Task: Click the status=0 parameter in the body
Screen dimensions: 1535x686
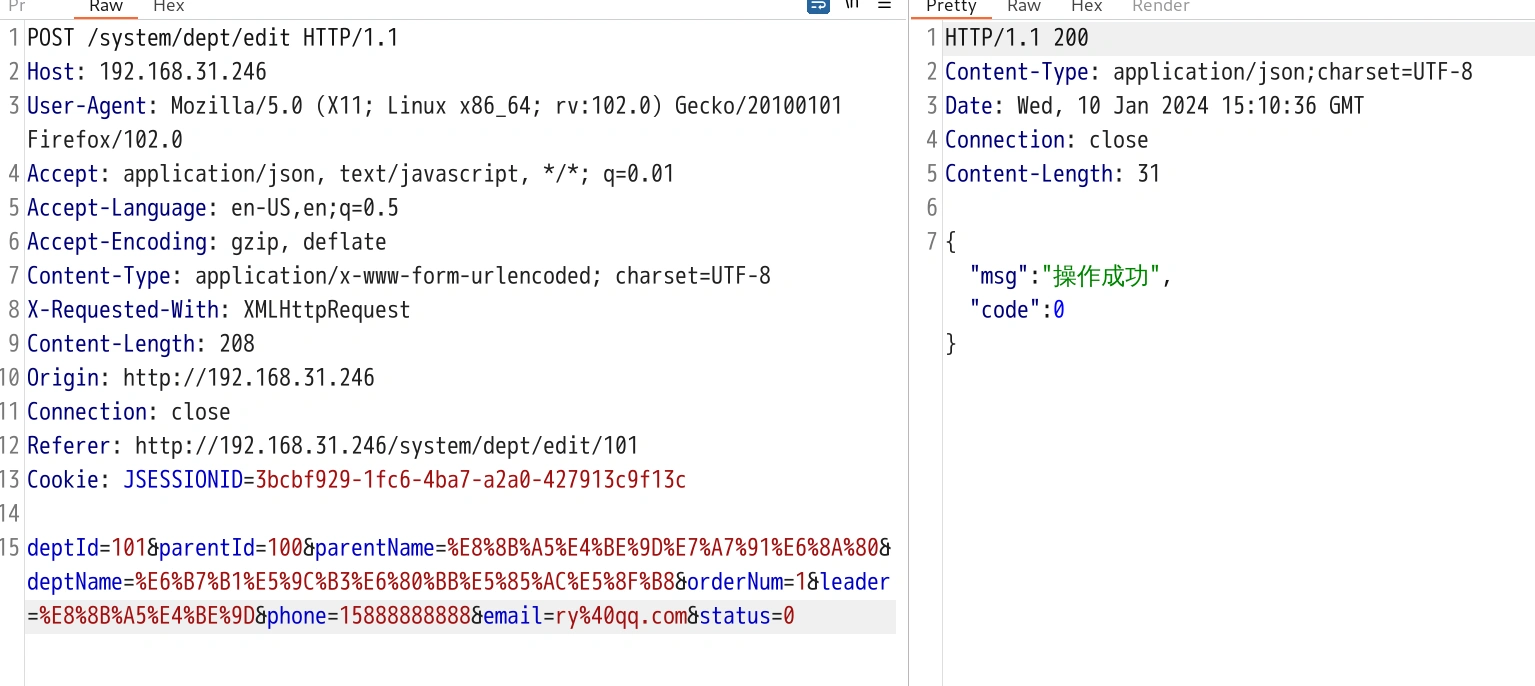Action: tap(746, 616)
